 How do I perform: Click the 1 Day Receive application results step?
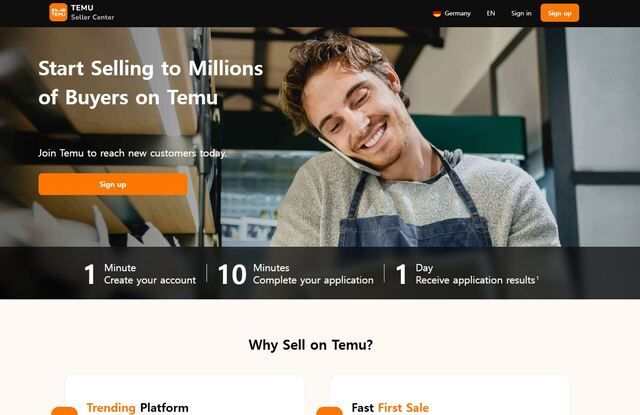(x=467, y=274)
